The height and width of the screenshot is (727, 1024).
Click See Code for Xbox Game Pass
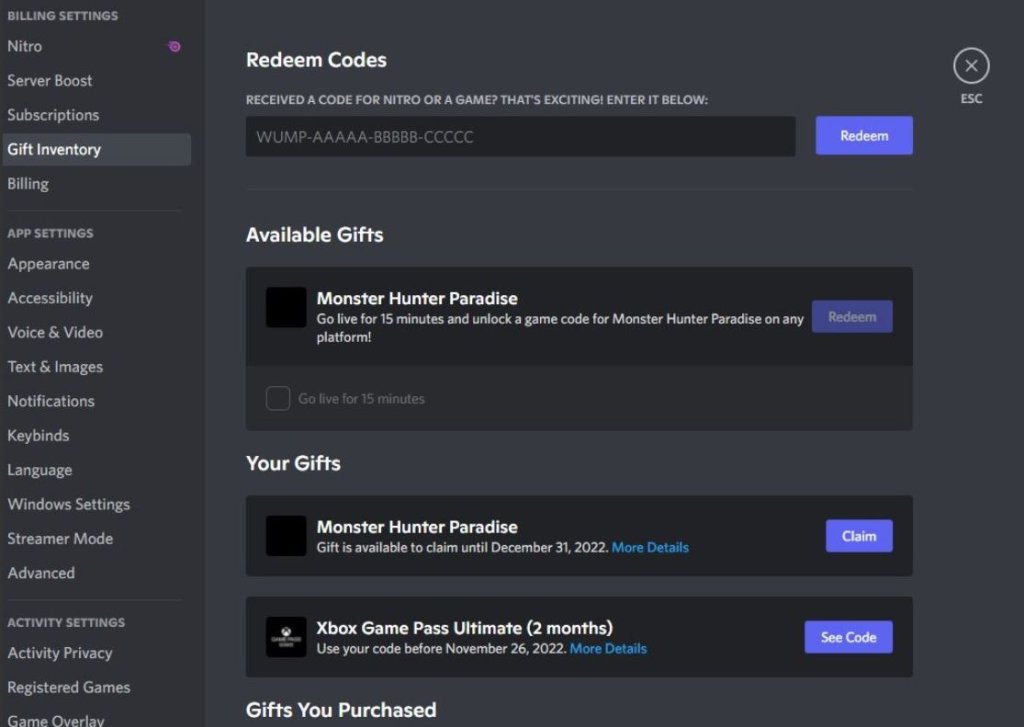(848, 637)
